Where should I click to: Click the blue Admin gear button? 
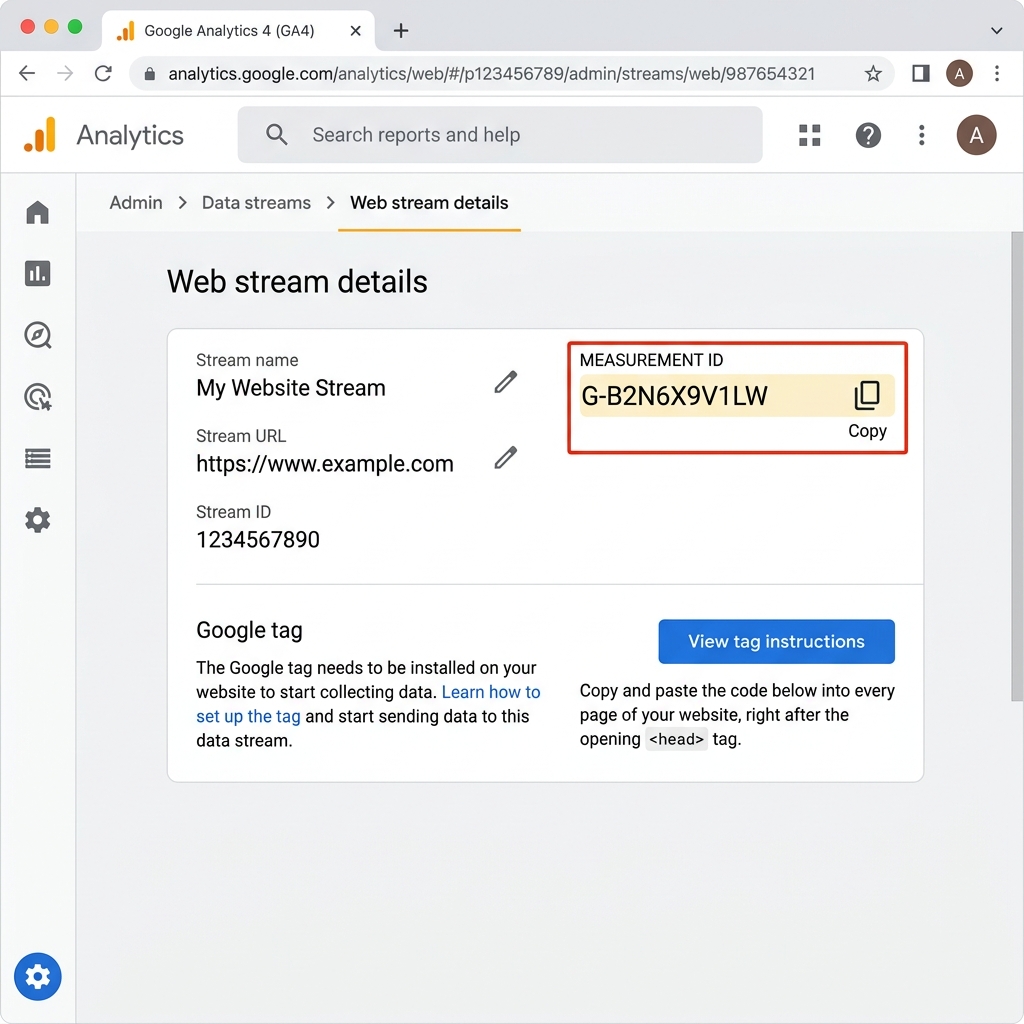(37, 976)
